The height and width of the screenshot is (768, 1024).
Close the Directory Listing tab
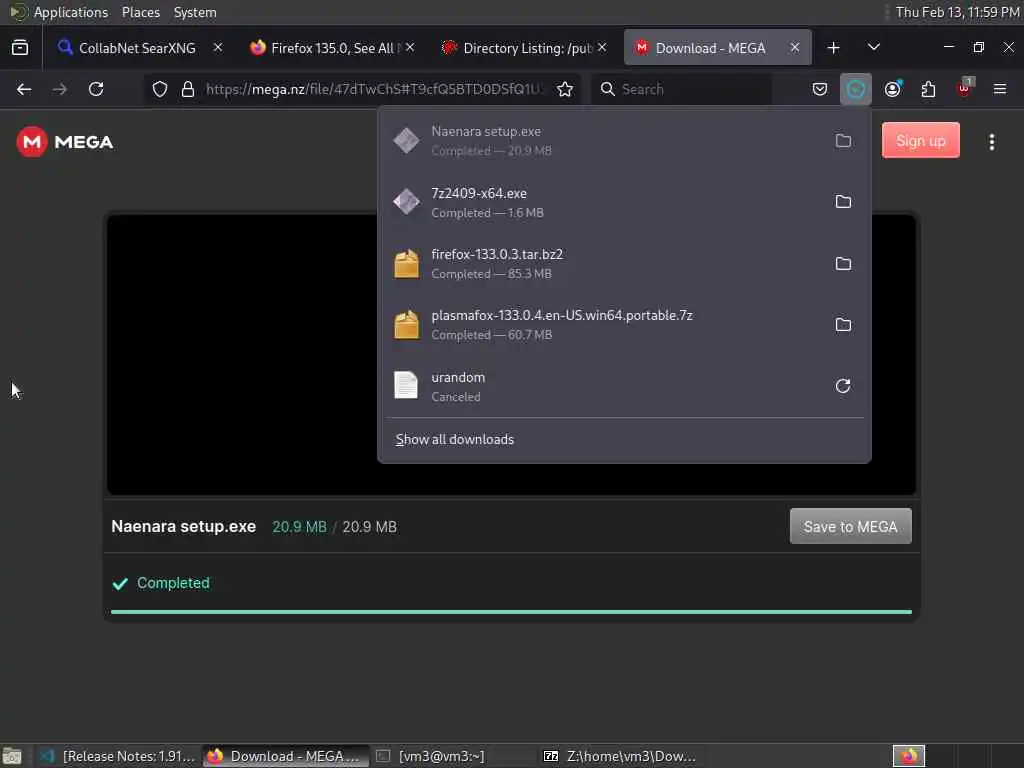[x=602, y=48]
